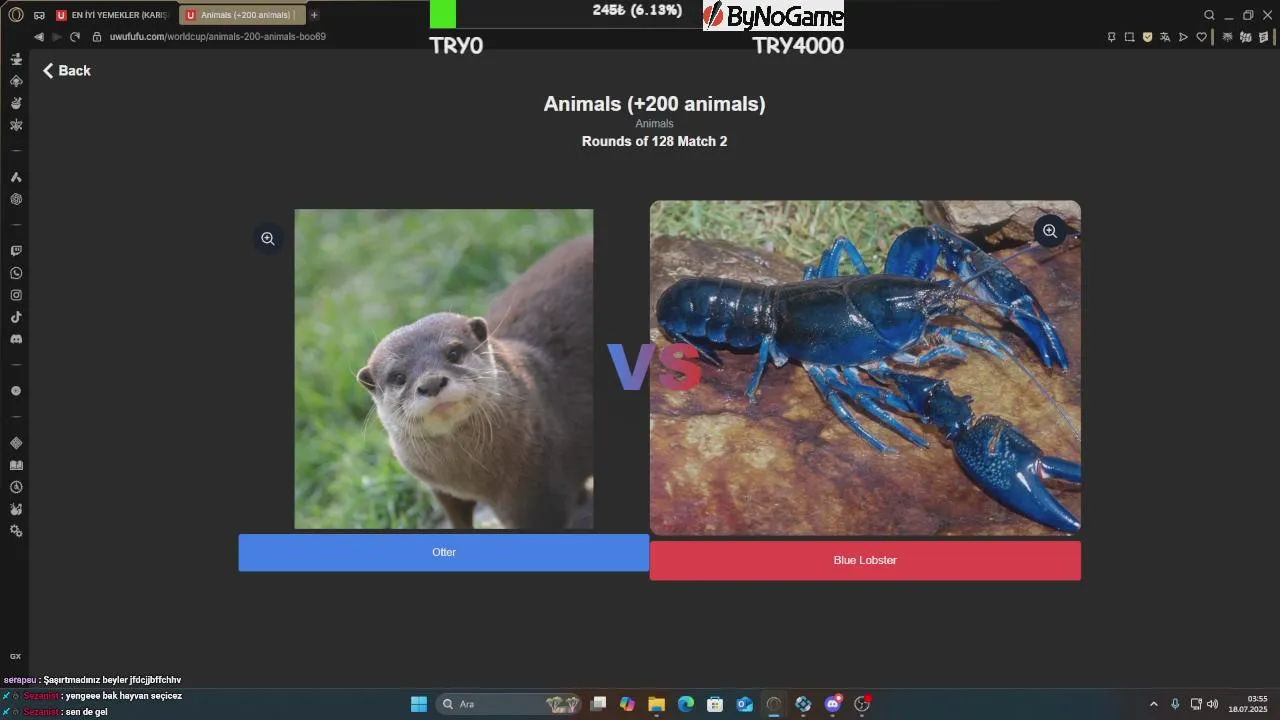This screenshot has width=1280, height=720.
Task: Open the player play icon in address bar
Action: (1183, 37)
